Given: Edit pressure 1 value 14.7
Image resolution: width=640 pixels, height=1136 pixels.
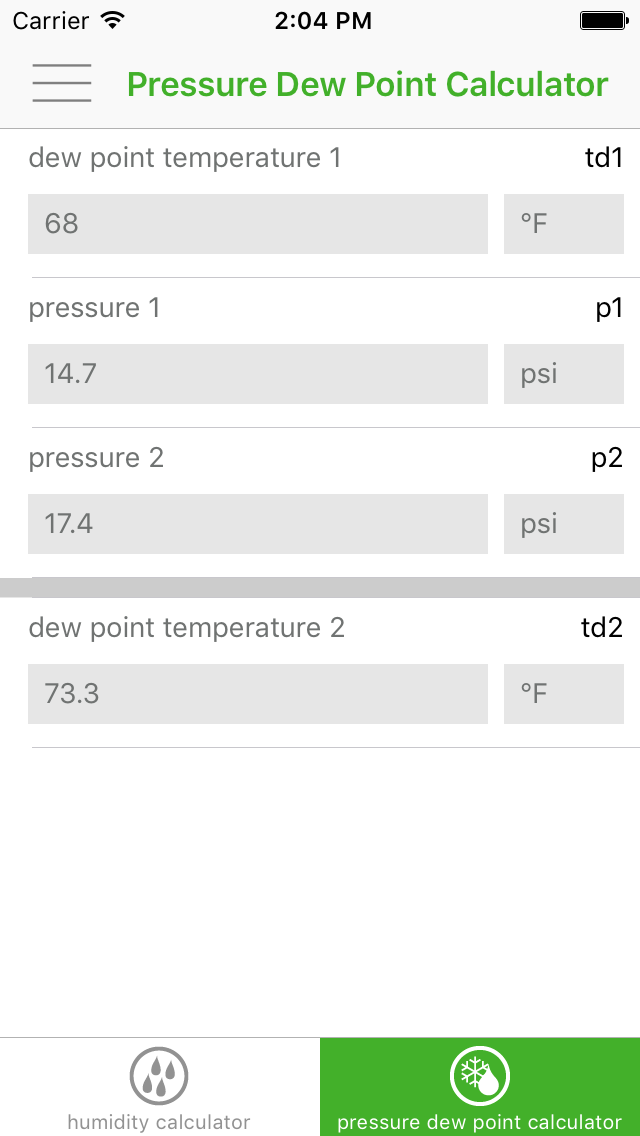Looking at the screenshot, I should click(x=258, y=374).
